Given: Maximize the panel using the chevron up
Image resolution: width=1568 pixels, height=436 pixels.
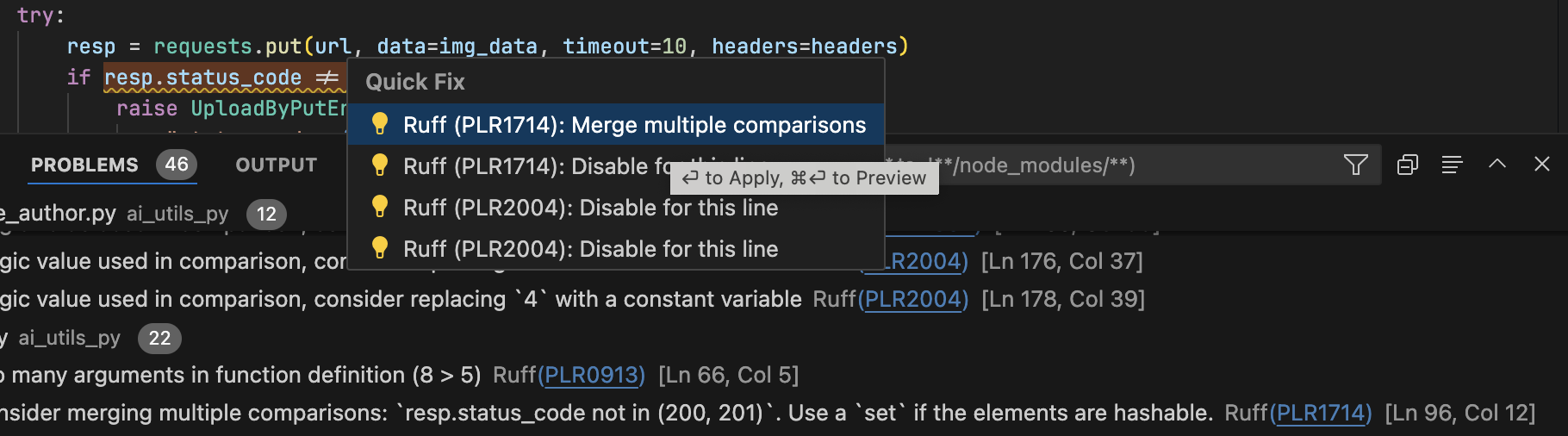Looking at the screenshot, I should coord(1497,164).
